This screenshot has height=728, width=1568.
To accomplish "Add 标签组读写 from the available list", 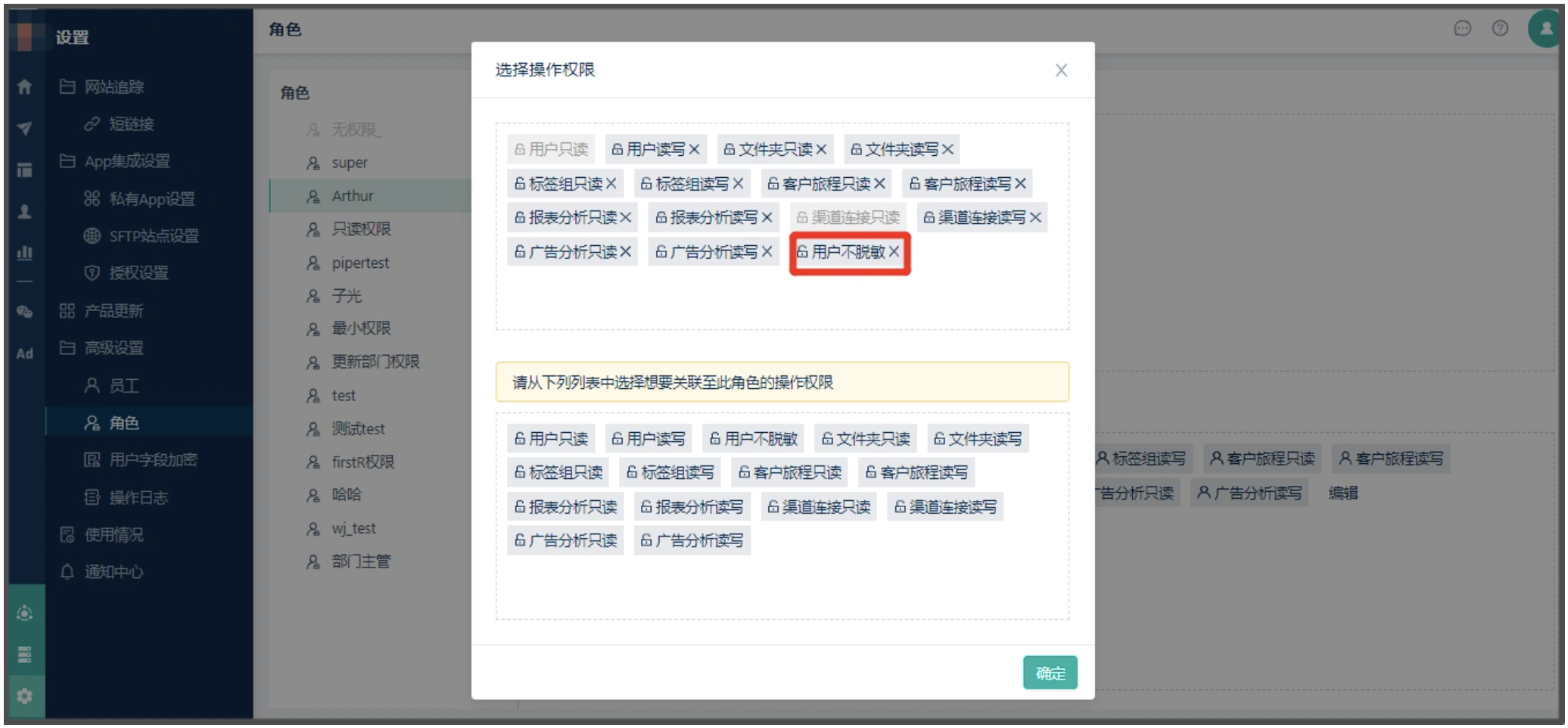I will click(x=670, y=473).
